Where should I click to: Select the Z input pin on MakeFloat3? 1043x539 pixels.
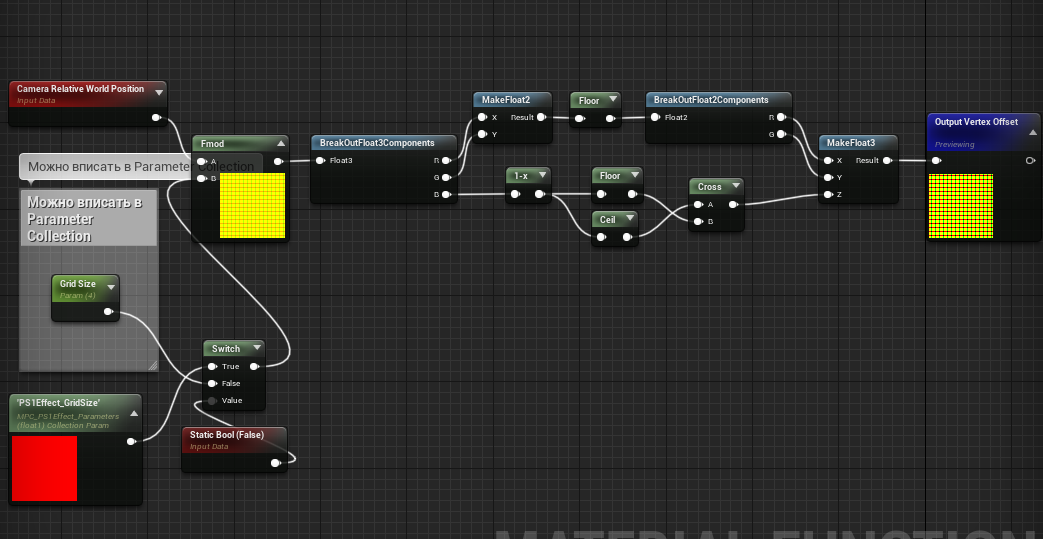(828, 195)
